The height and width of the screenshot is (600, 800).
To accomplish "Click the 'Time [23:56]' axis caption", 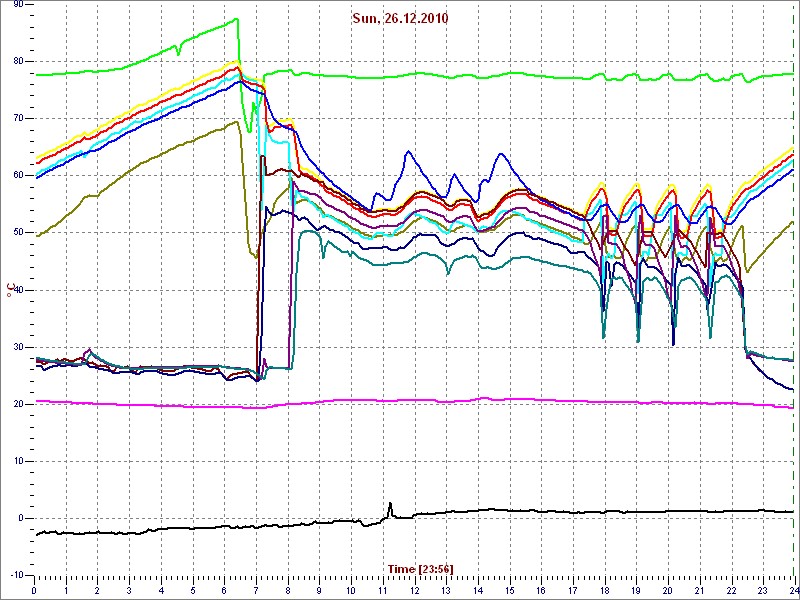I will (421, 568).
